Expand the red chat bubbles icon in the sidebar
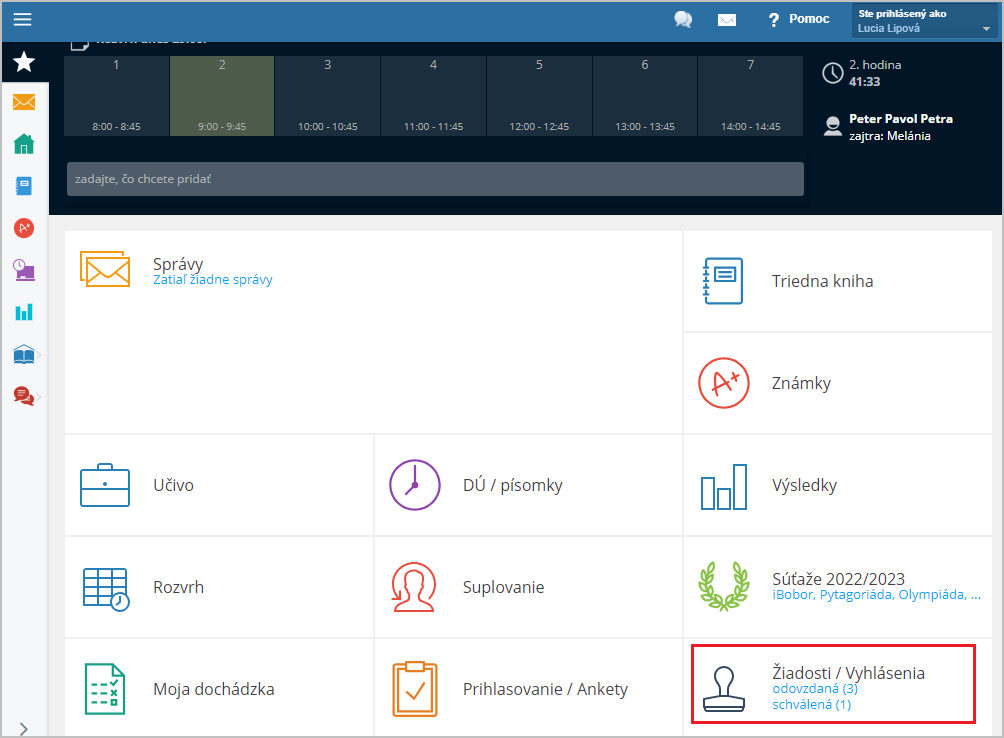This screenshot has height=738, width=1004. pos(24,396)
